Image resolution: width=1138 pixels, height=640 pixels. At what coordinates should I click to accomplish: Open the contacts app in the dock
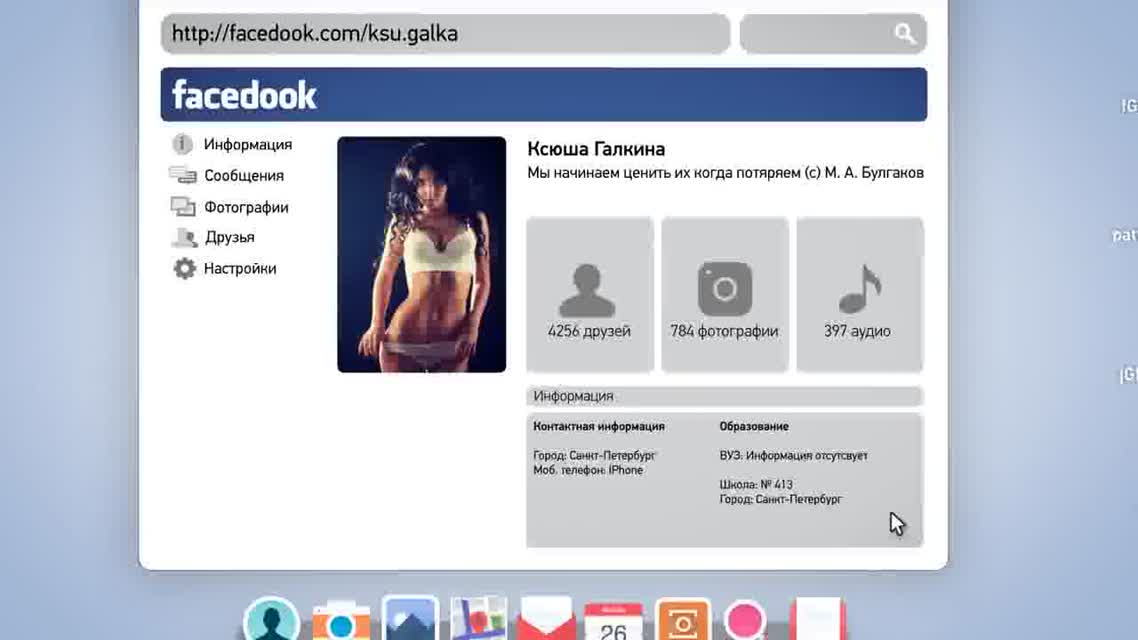pyautogui.click(x=271, y=620)
